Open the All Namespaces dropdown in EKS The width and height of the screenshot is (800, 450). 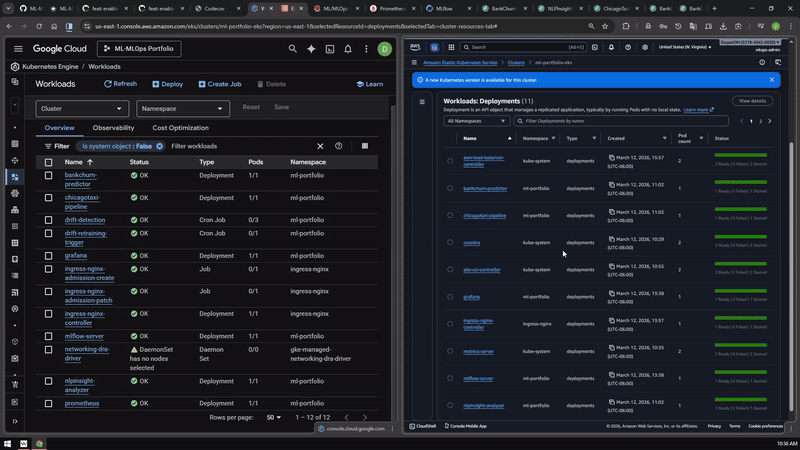point(476,121)
